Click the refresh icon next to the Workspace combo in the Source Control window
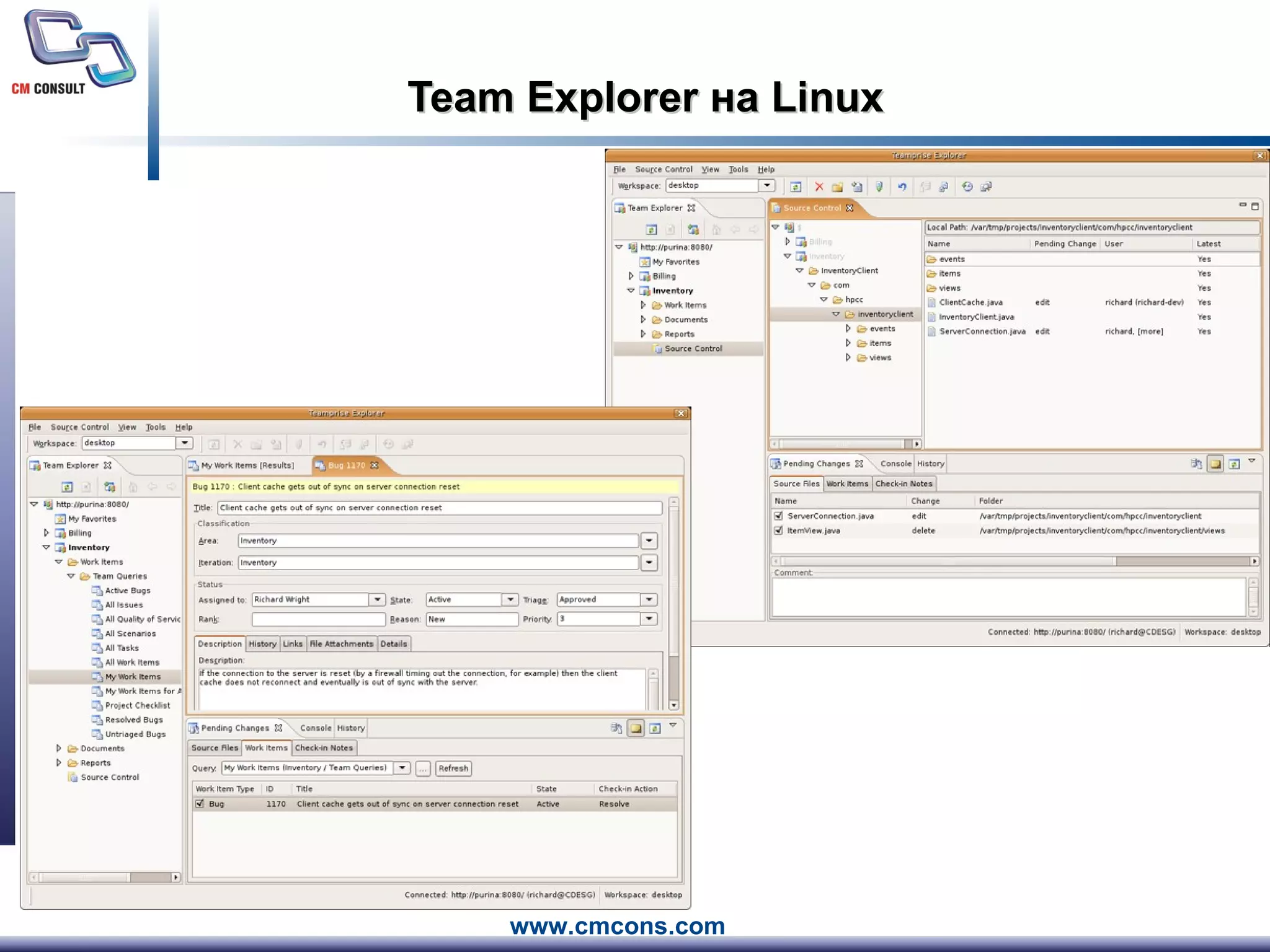 point(796,187)
